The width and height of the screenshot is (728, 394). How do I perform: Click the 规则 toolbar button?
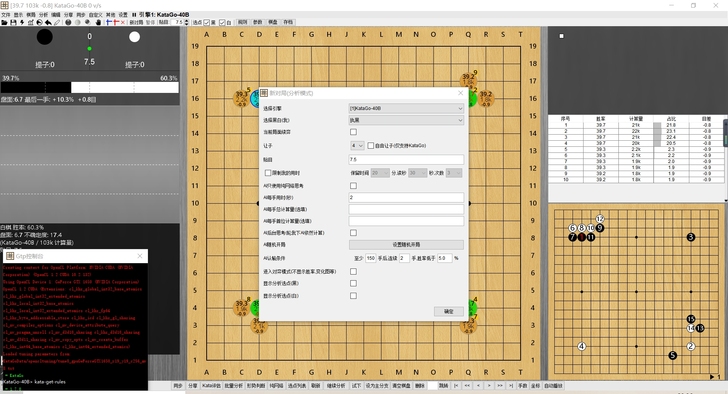[243, 22]
